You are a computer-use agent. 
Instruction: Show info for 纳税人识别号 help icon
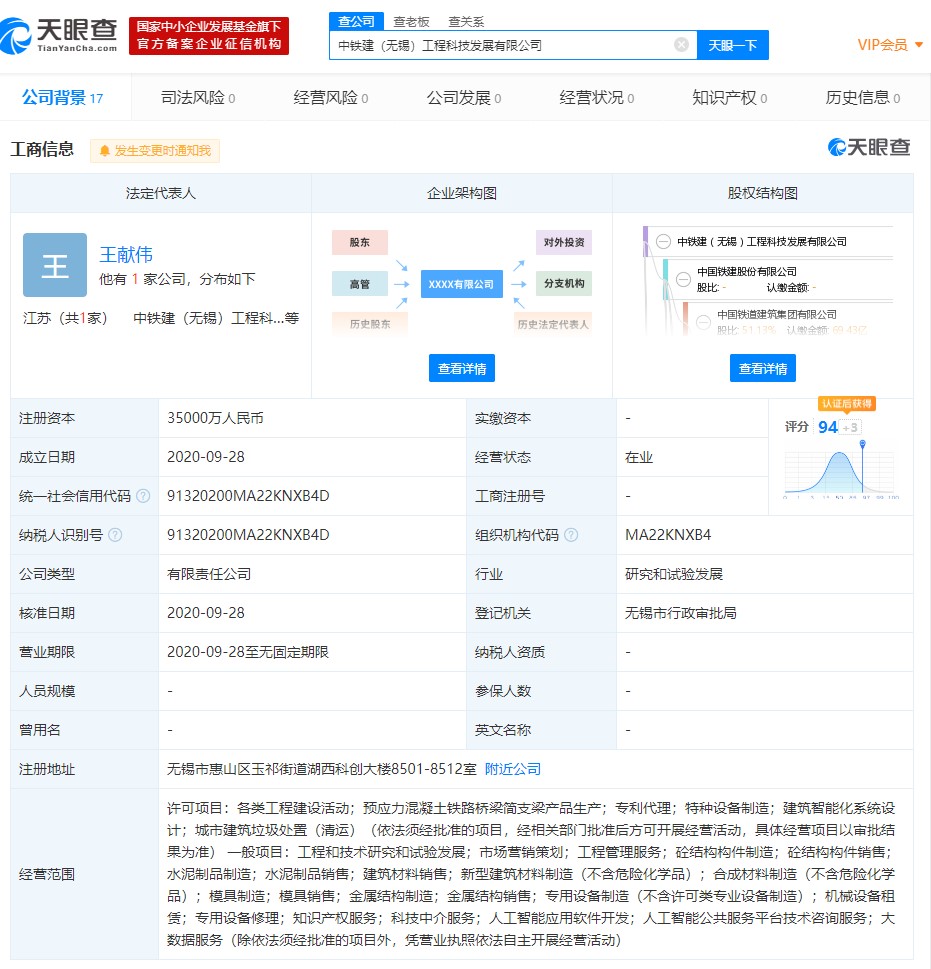115,535
